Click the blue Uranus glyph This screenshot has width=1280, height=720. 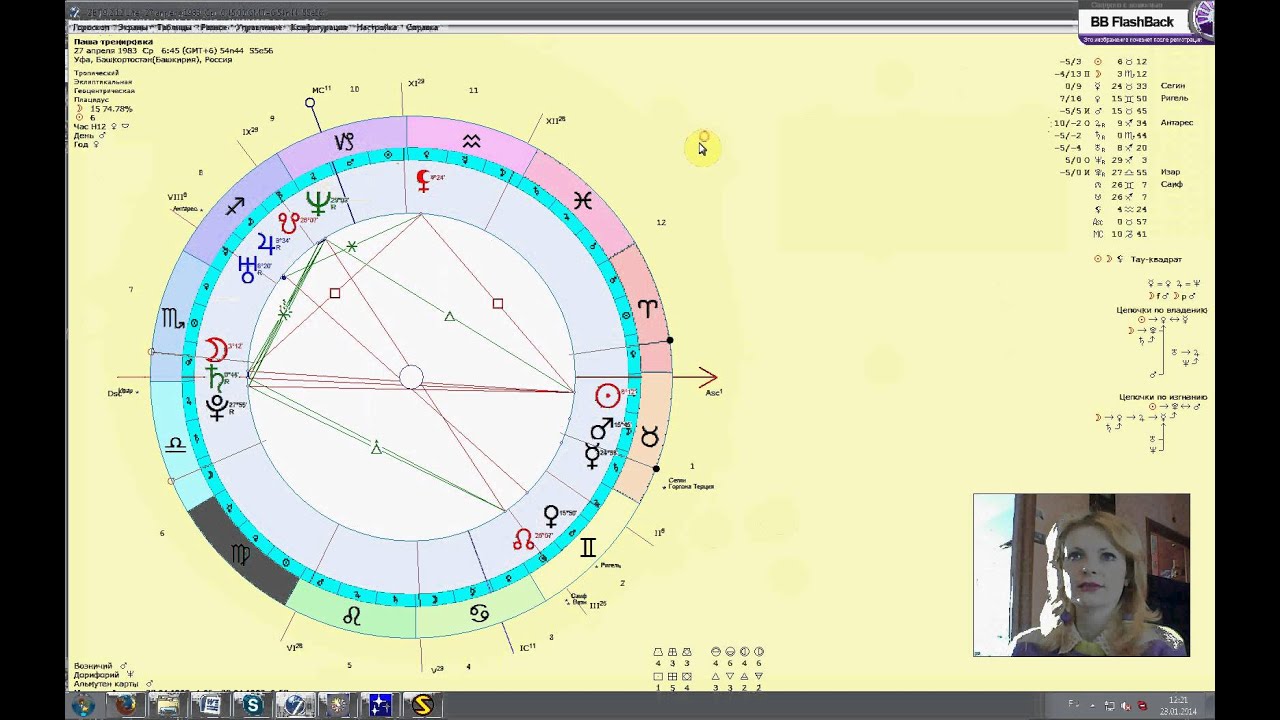click(x=247, y=269)
